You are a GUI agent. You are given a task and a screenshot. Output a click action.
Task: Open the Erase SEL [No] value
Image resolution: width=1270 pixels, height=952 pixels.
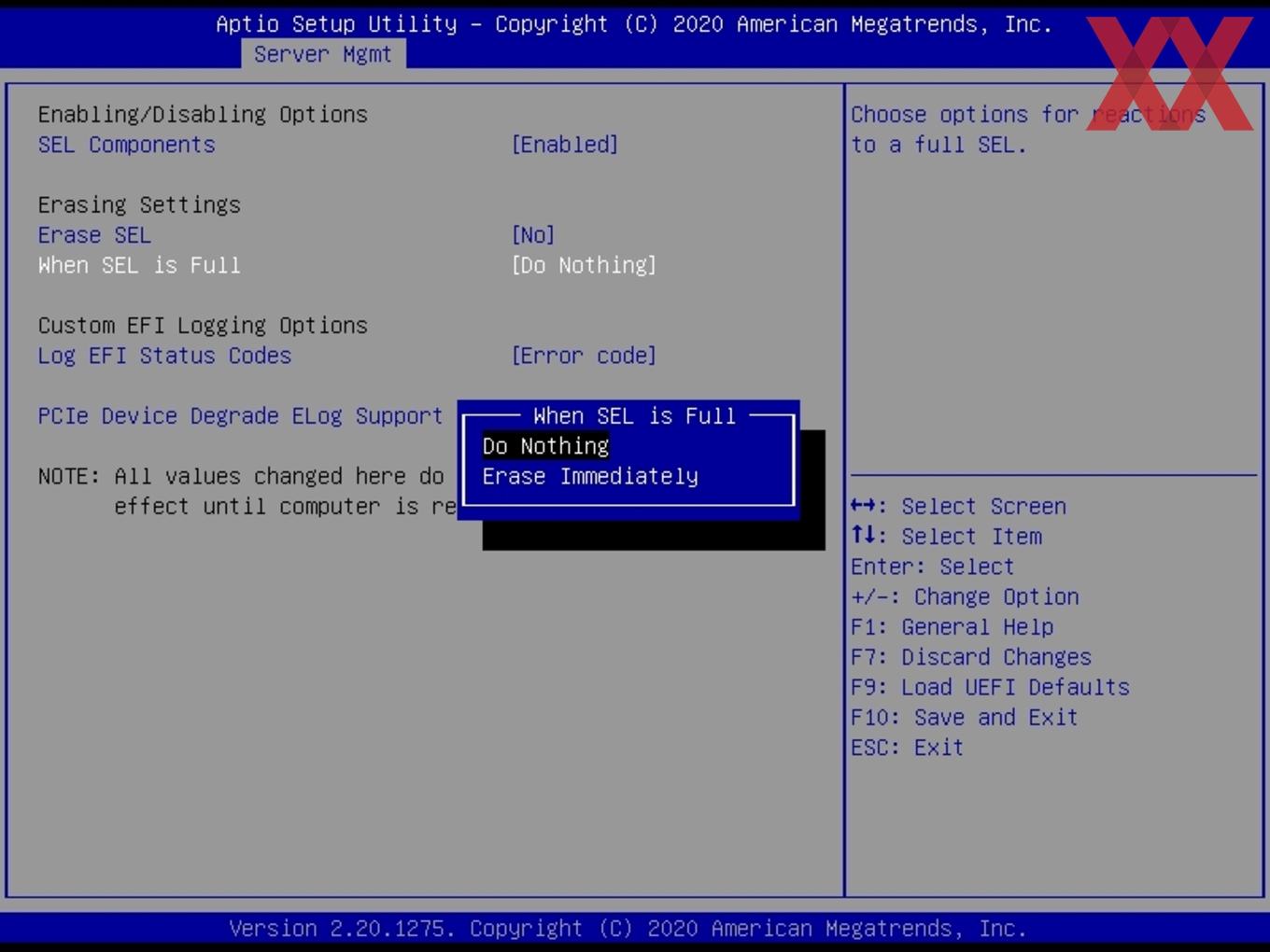click(x=533, y=235)
